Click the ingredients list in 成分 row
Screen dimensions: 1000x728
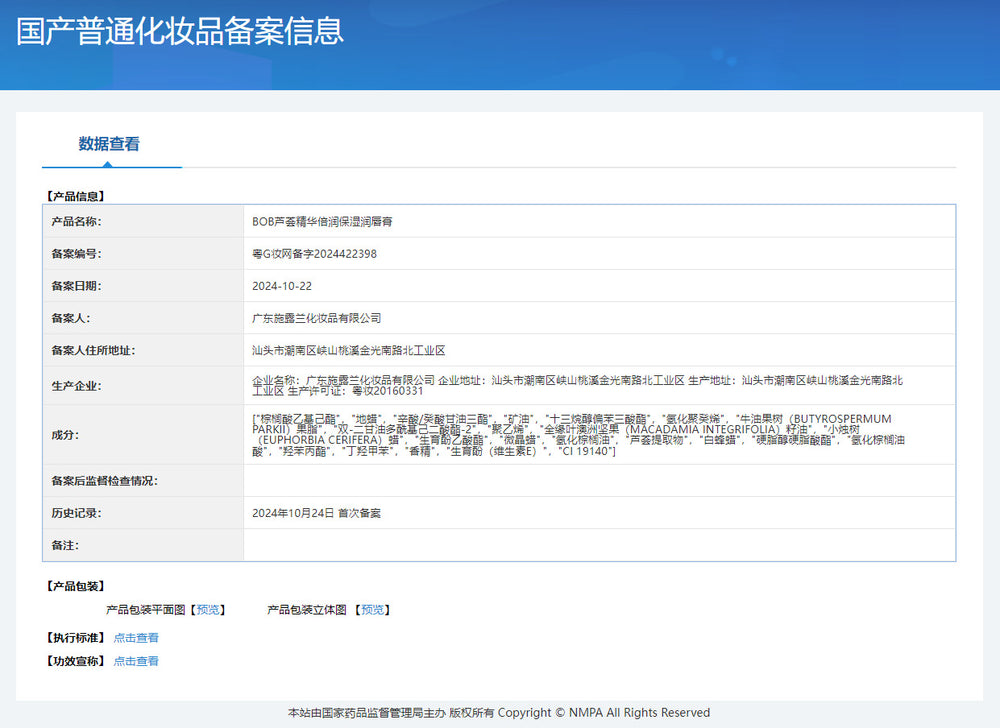click(578, 435)
